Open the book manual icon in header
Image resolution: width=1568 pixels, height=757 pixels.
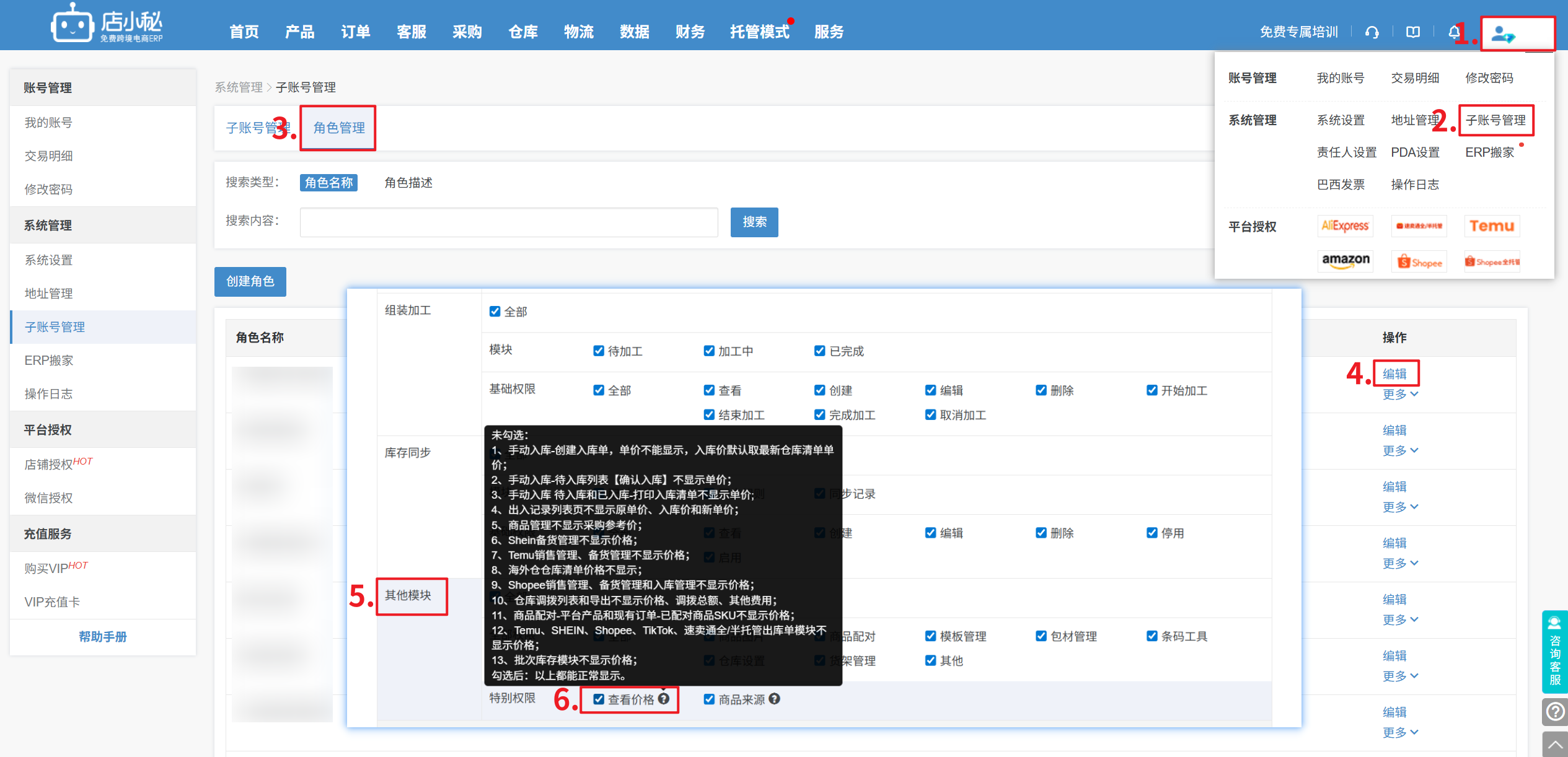pyautogui.click(x=1412, y=32)
